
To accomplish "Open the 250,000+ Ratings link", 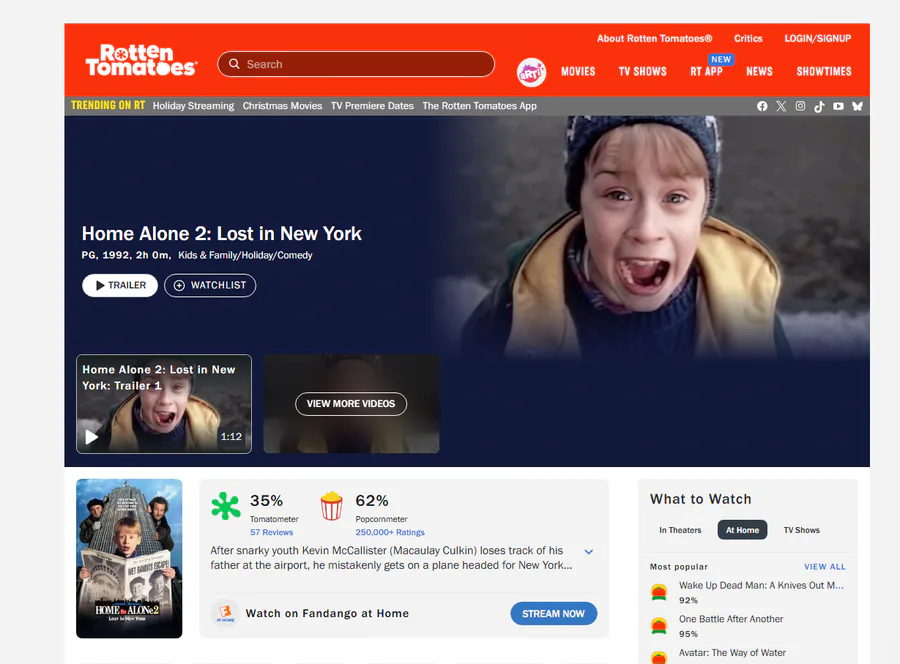I will (390, 533).
